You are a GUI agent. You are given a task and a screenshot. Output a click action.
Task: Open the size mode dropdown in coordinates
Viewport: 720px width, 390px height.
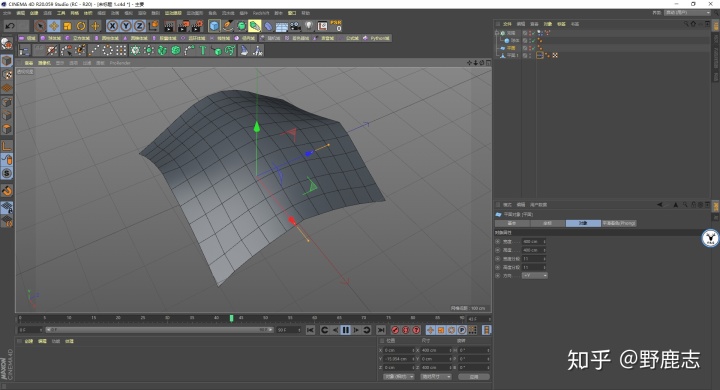(x=436, y=377)
